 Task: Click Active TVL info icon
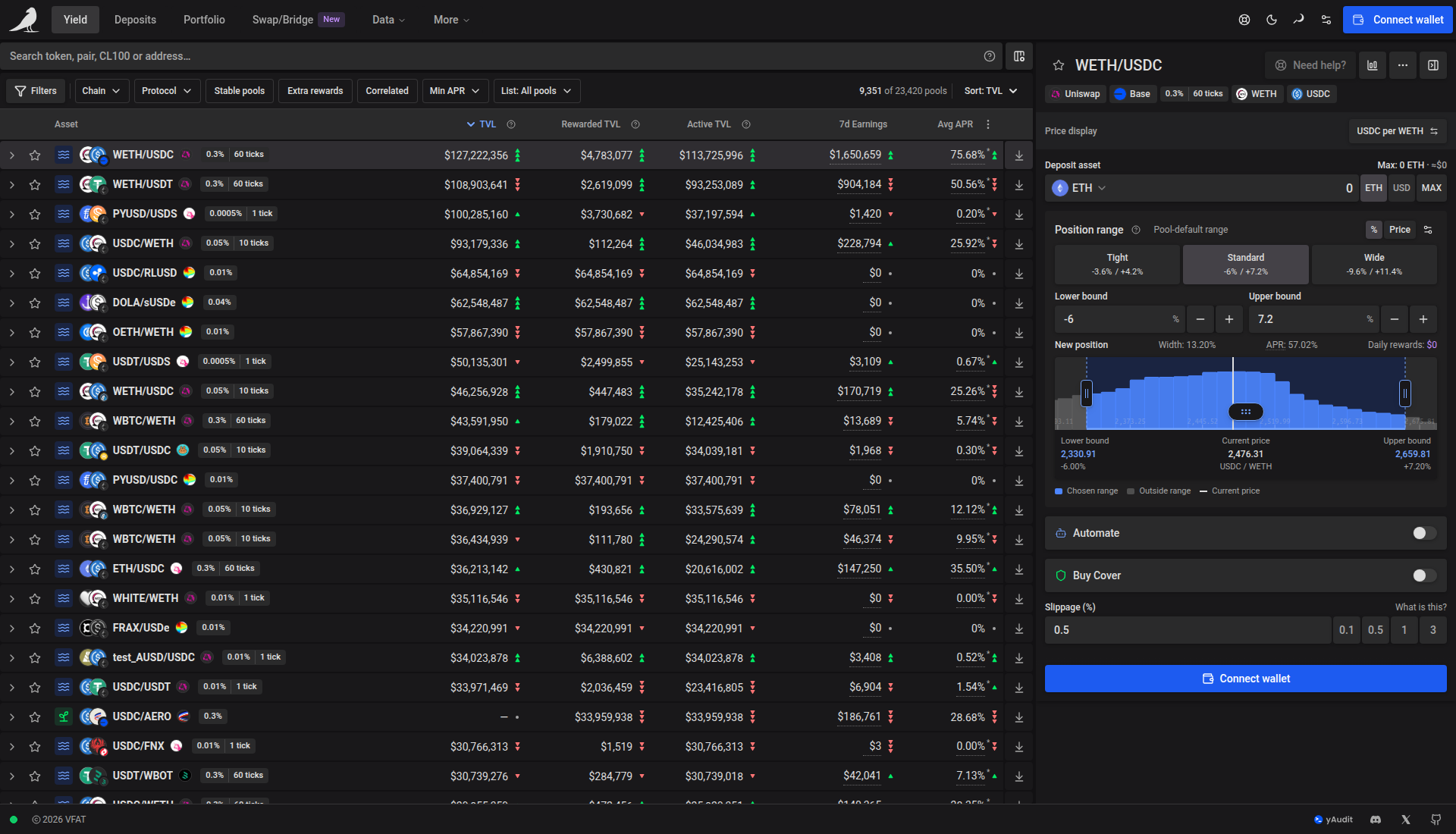[746, 124]
